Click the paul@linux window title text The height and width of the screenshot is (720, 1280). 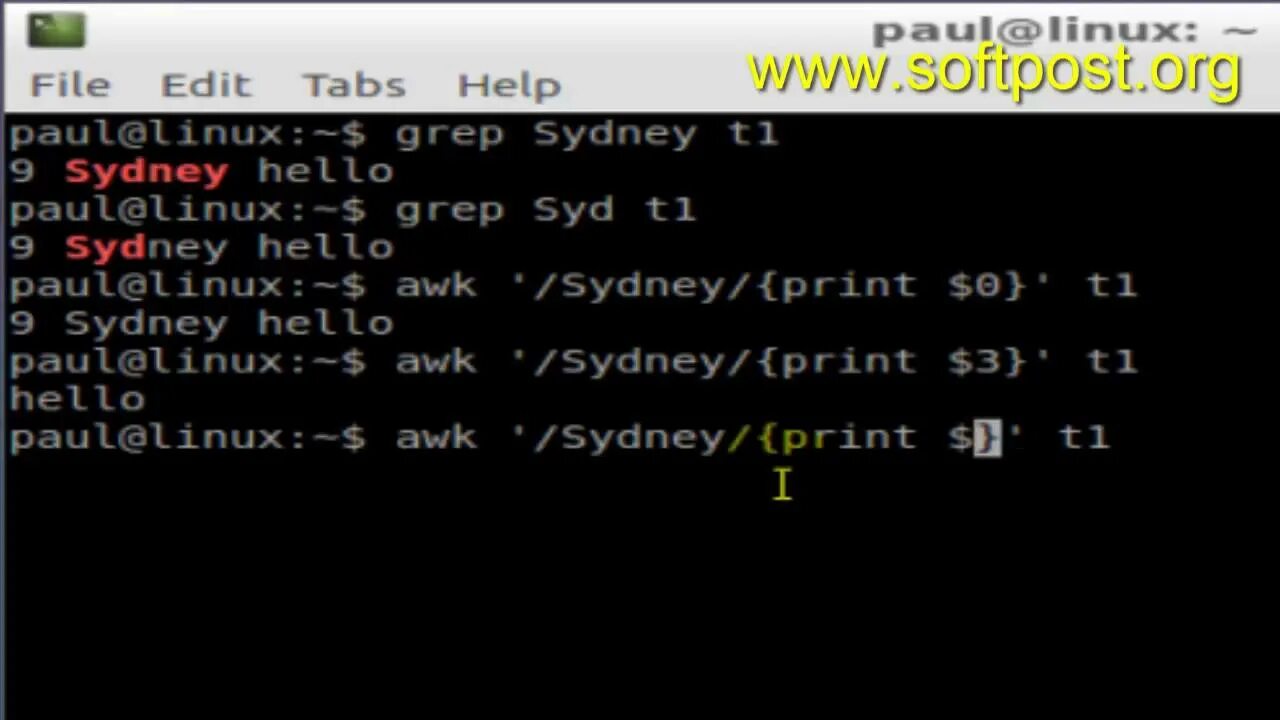1064,31
